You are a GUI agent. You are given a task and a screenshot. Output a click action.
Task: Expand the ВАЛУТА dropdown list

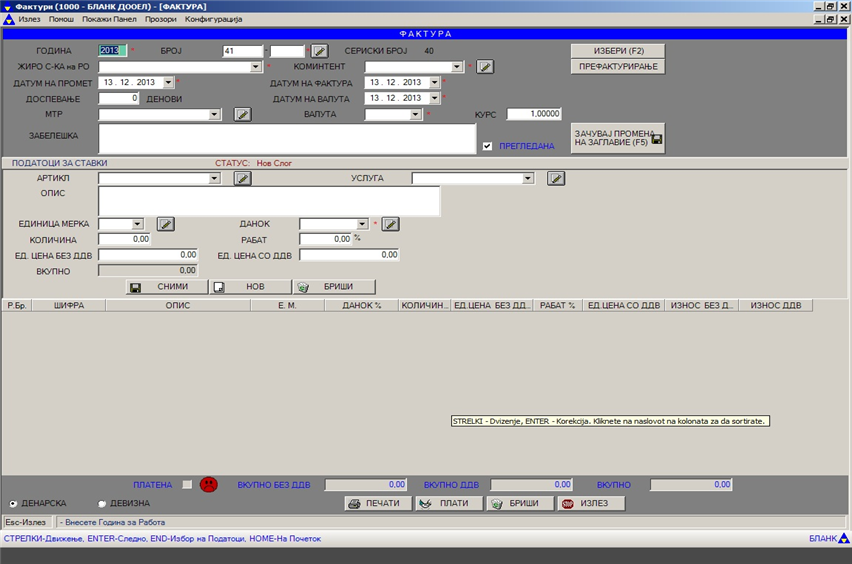tap(416, 115)
